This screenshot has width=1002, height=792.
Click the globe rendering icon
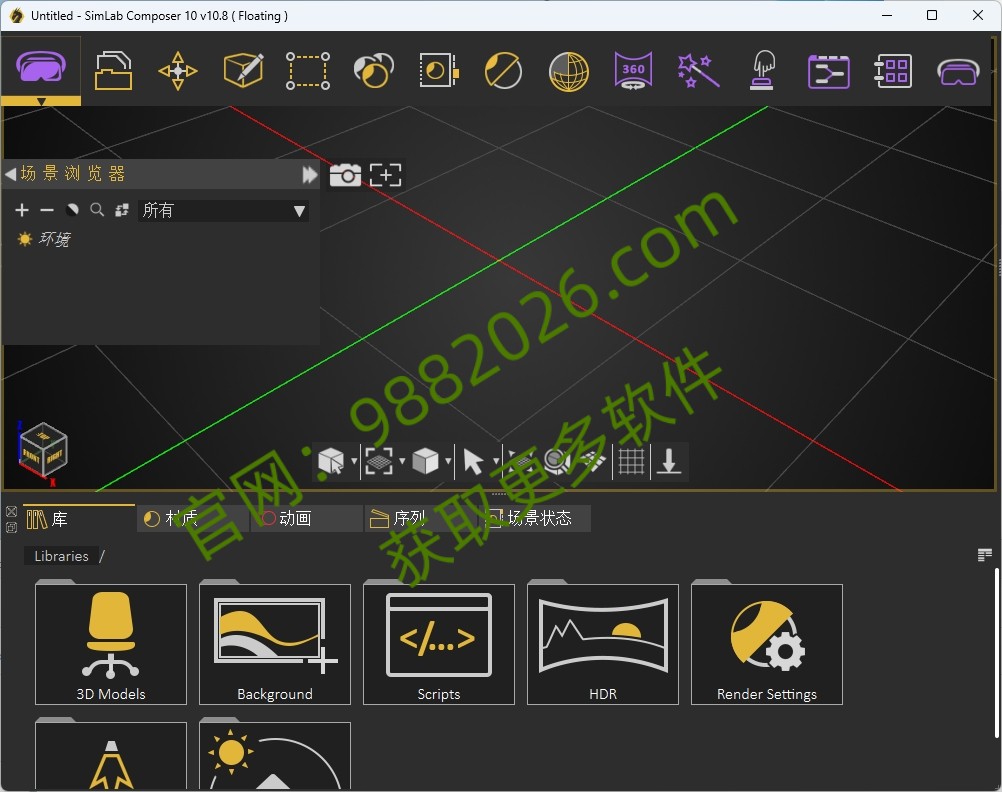[x=569, y=70]
